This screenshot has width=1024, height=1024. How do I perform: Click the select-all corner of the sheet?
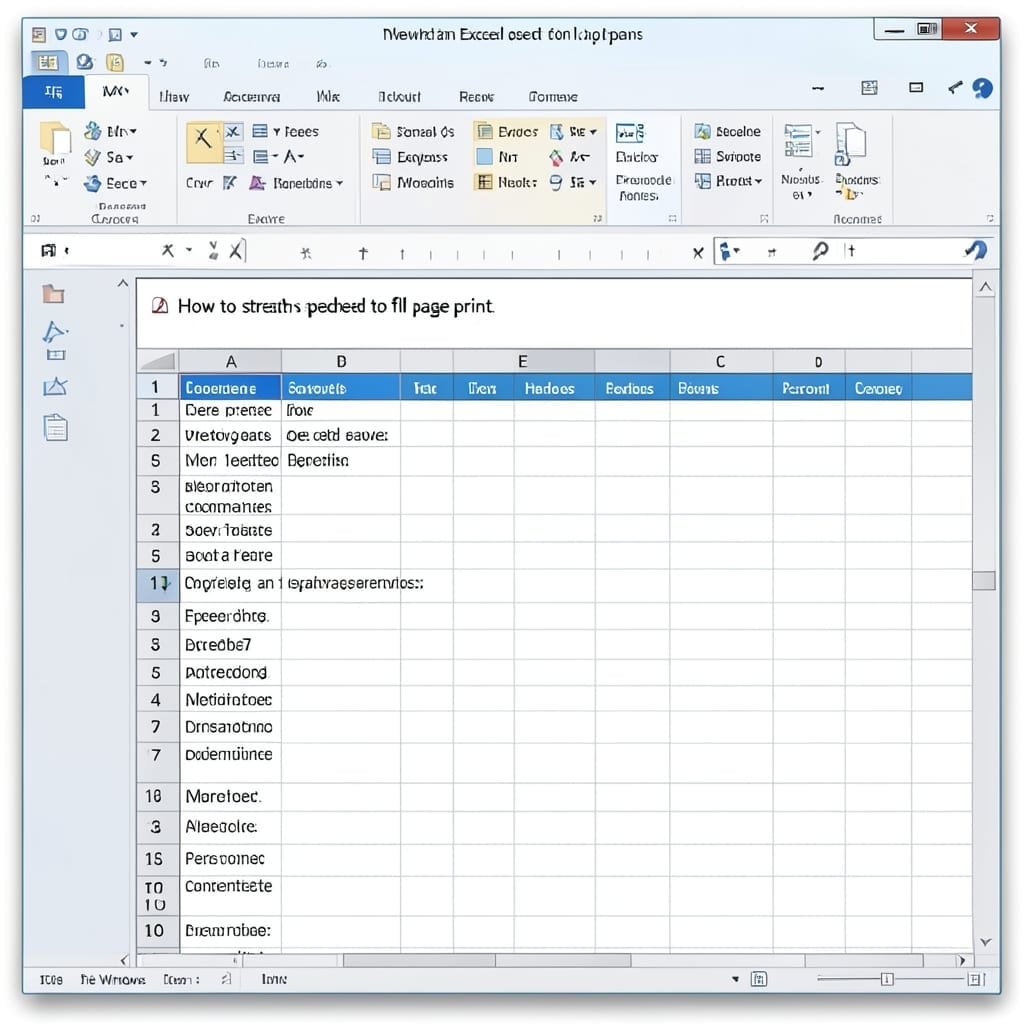[157, 361]
